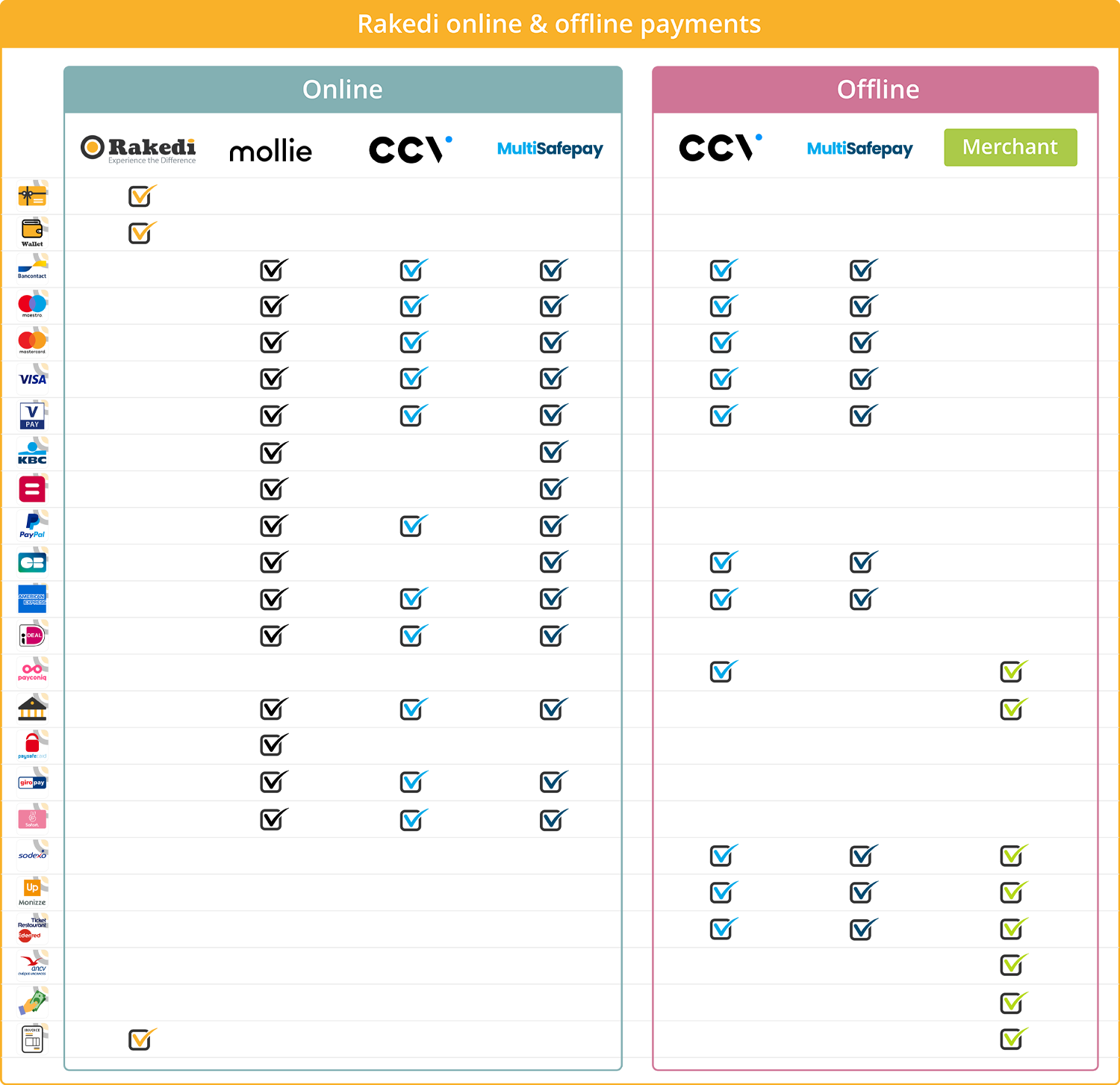Click the green Merchant button
1120x1085 pixels.
click(x=1009, y=147)
